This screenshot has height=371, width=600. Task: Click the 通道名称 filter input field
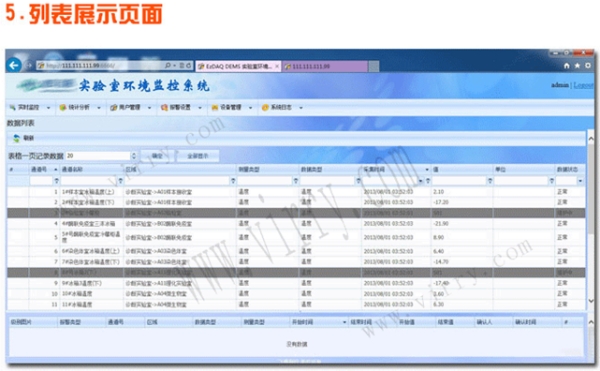89,181
